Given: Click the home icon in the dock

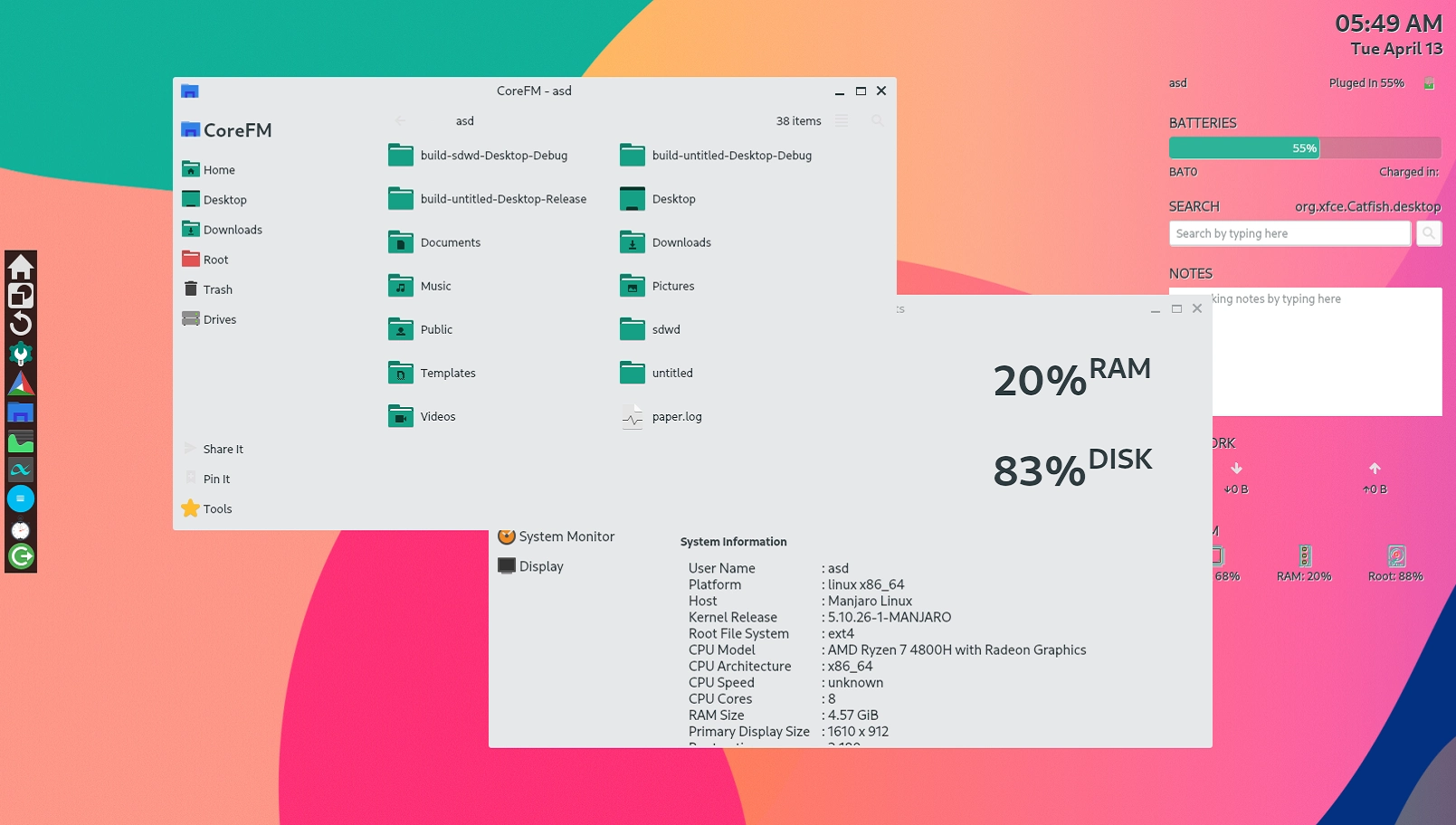Looking at the screenshot, I should tap(21, 266).
